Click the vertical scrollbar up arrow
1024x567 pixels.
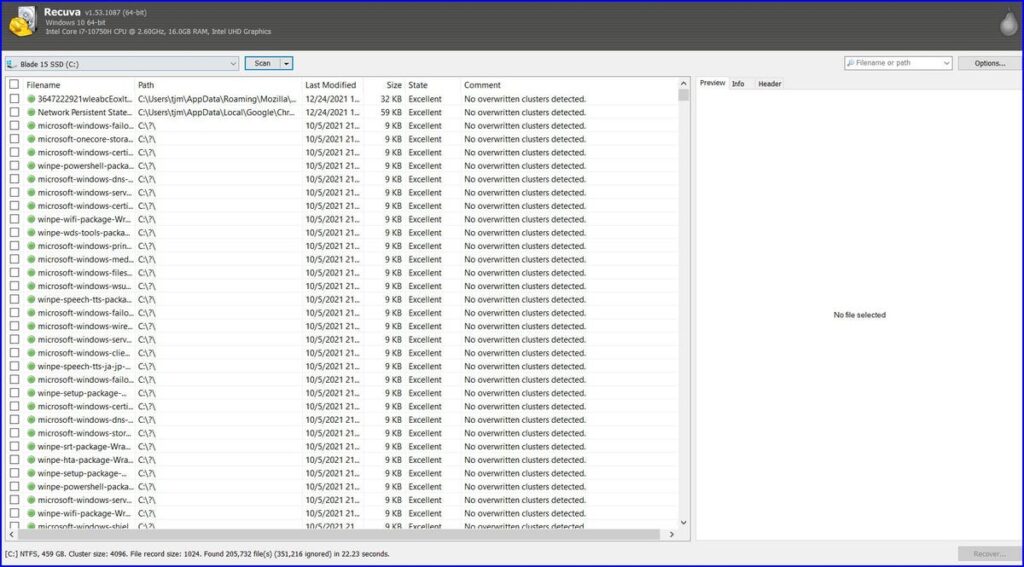[x=684, y=84]
